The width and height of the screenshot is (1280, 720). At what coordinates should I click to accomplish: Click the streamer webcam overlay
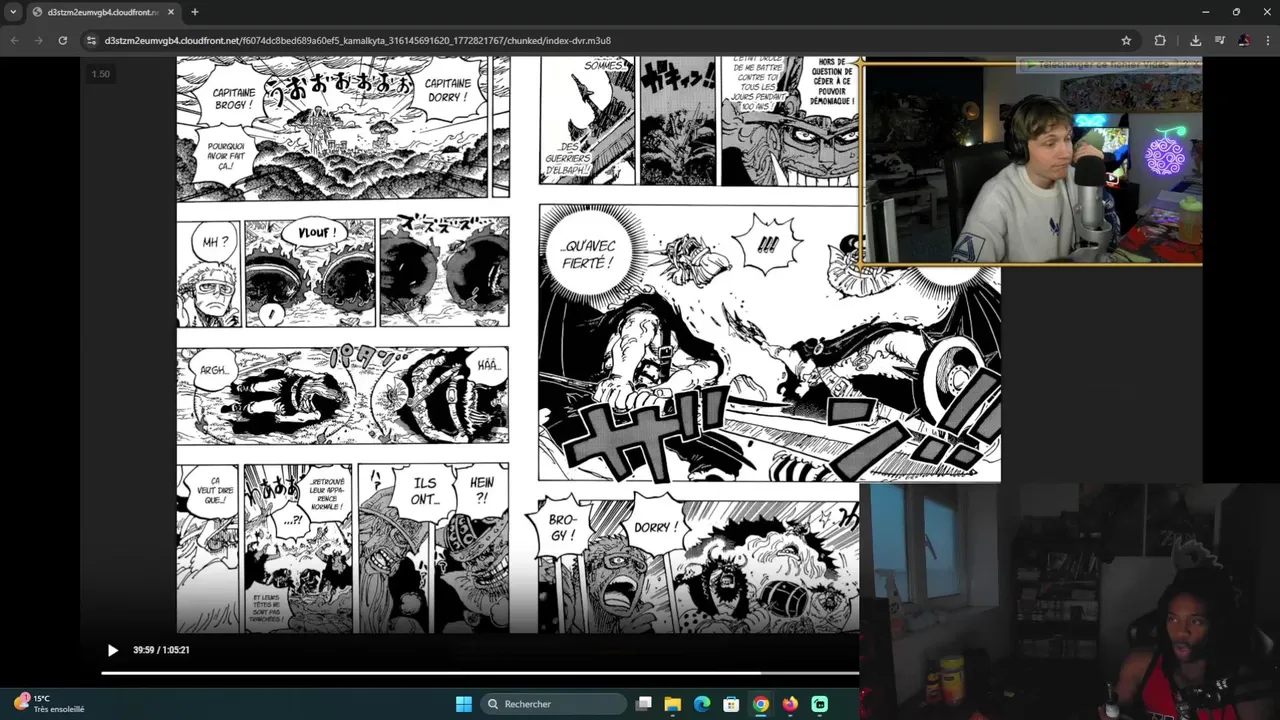click(x=1031, y=164)
